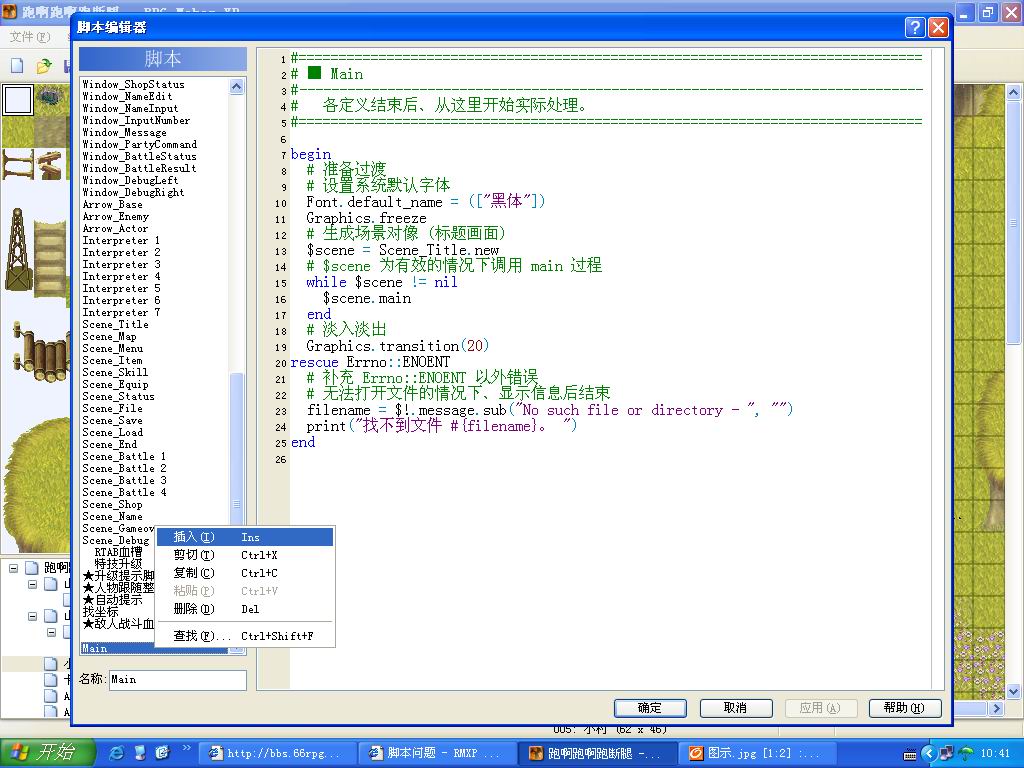Select ★自动提示 in the script list
This screenshot has width=1024, height=768.
click(x=112, y=600)
